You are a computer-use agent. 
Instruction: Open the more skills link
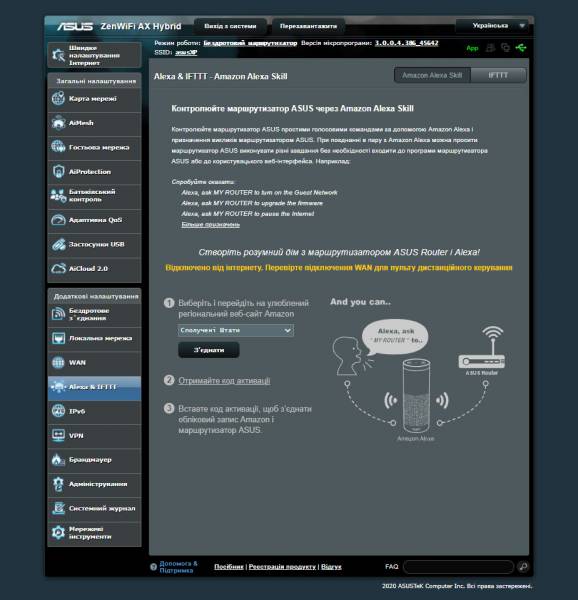[210, 225]
